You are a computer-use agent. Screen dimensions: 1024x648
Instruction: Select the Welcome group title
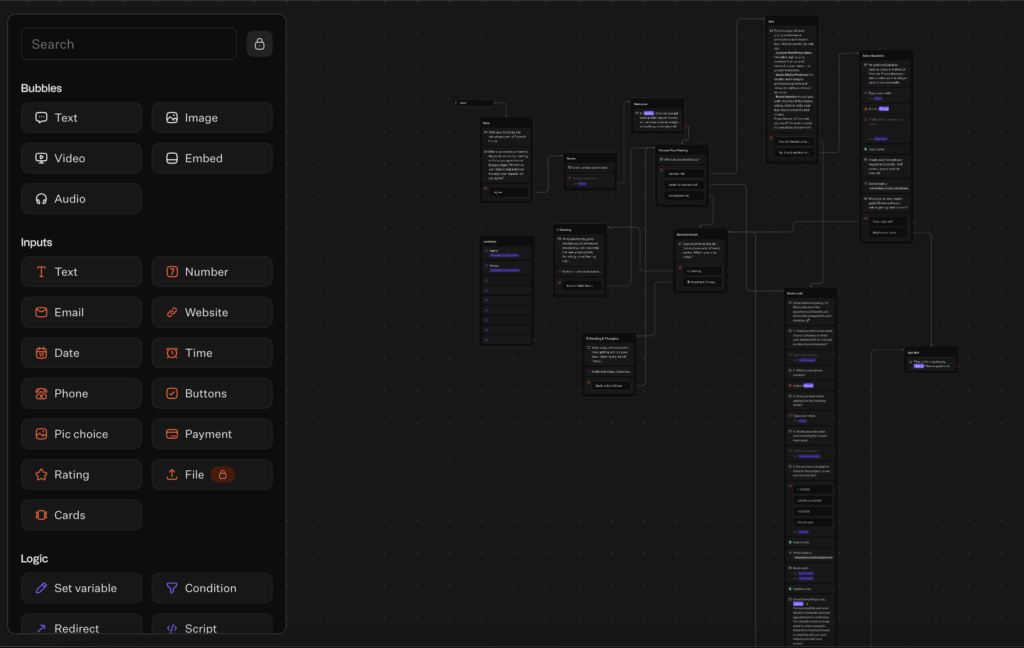641,104
